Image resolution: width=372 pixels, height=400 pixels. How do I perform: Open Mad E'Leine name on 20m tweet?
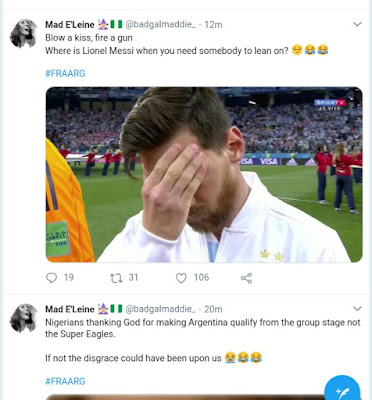click(x=70, y=309)
